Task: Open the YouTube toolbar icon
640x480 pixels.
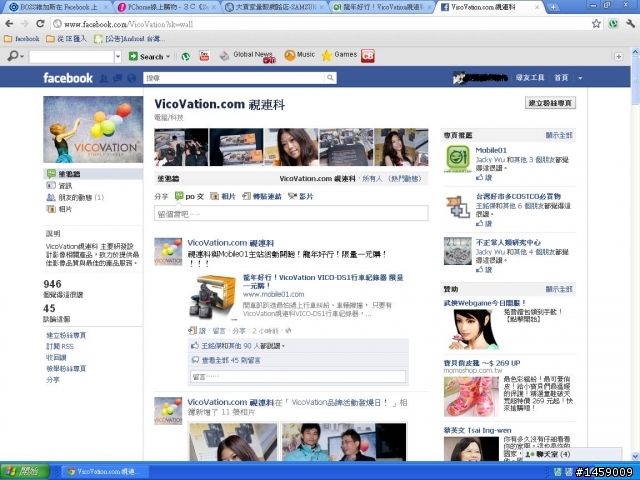Action: [204, 56]
